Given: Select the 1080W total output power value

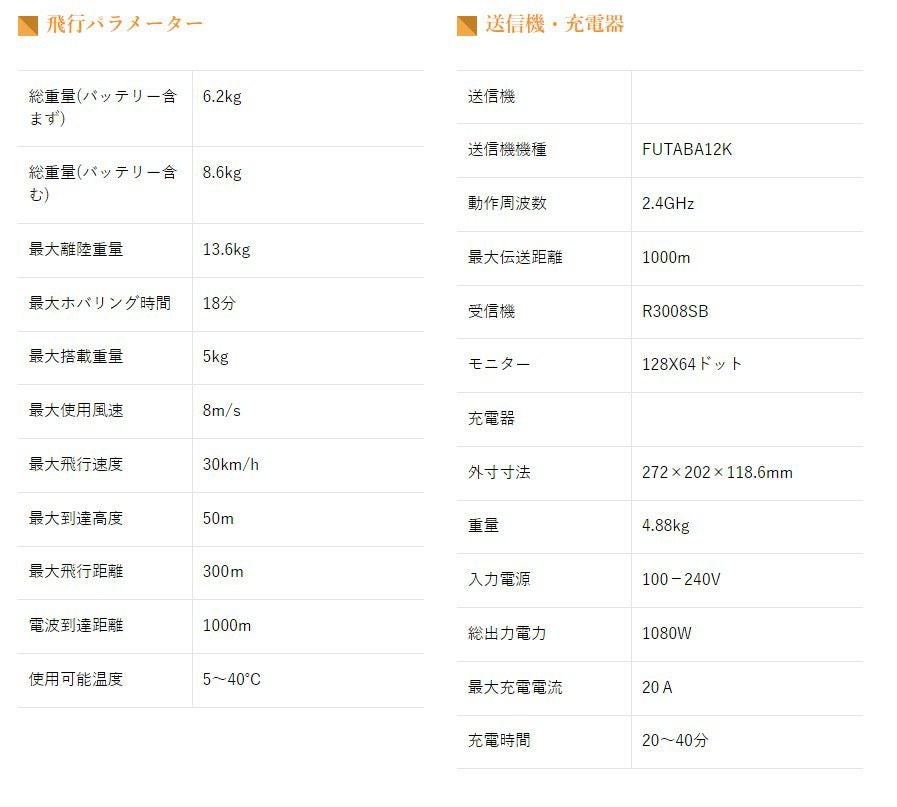Looking at the screenshot, I should (666, 633).
